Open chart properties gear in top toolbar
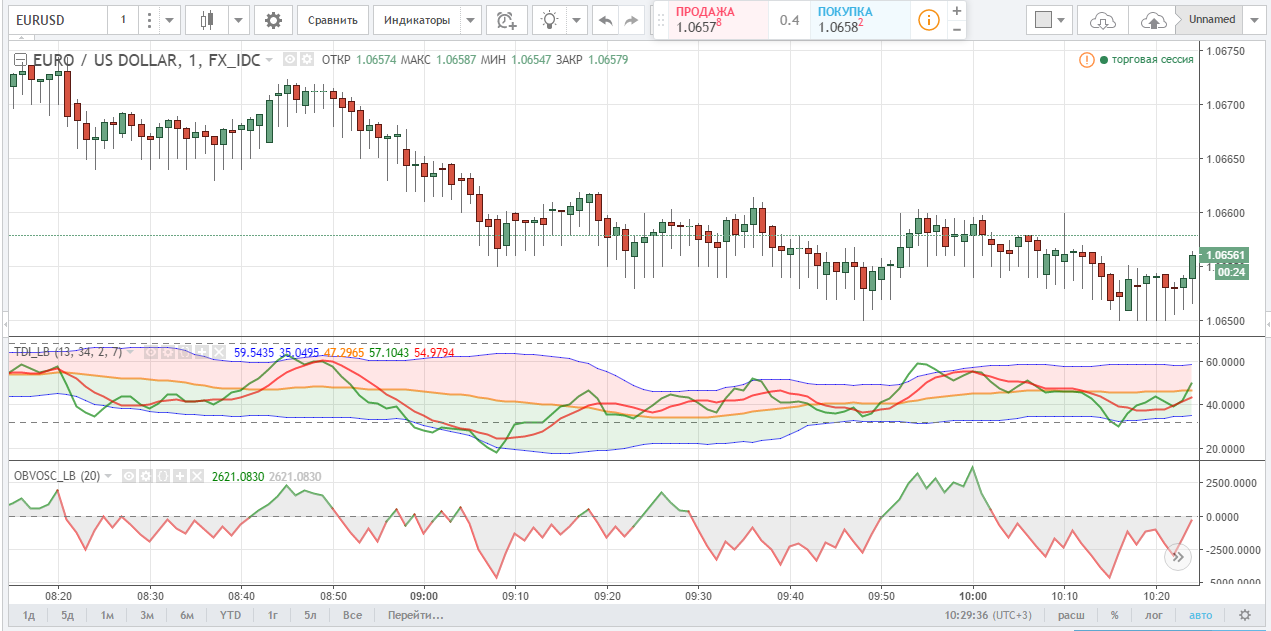Image resolution: width=1271 pixels, height=631 pixels. (x=273, y=20)
